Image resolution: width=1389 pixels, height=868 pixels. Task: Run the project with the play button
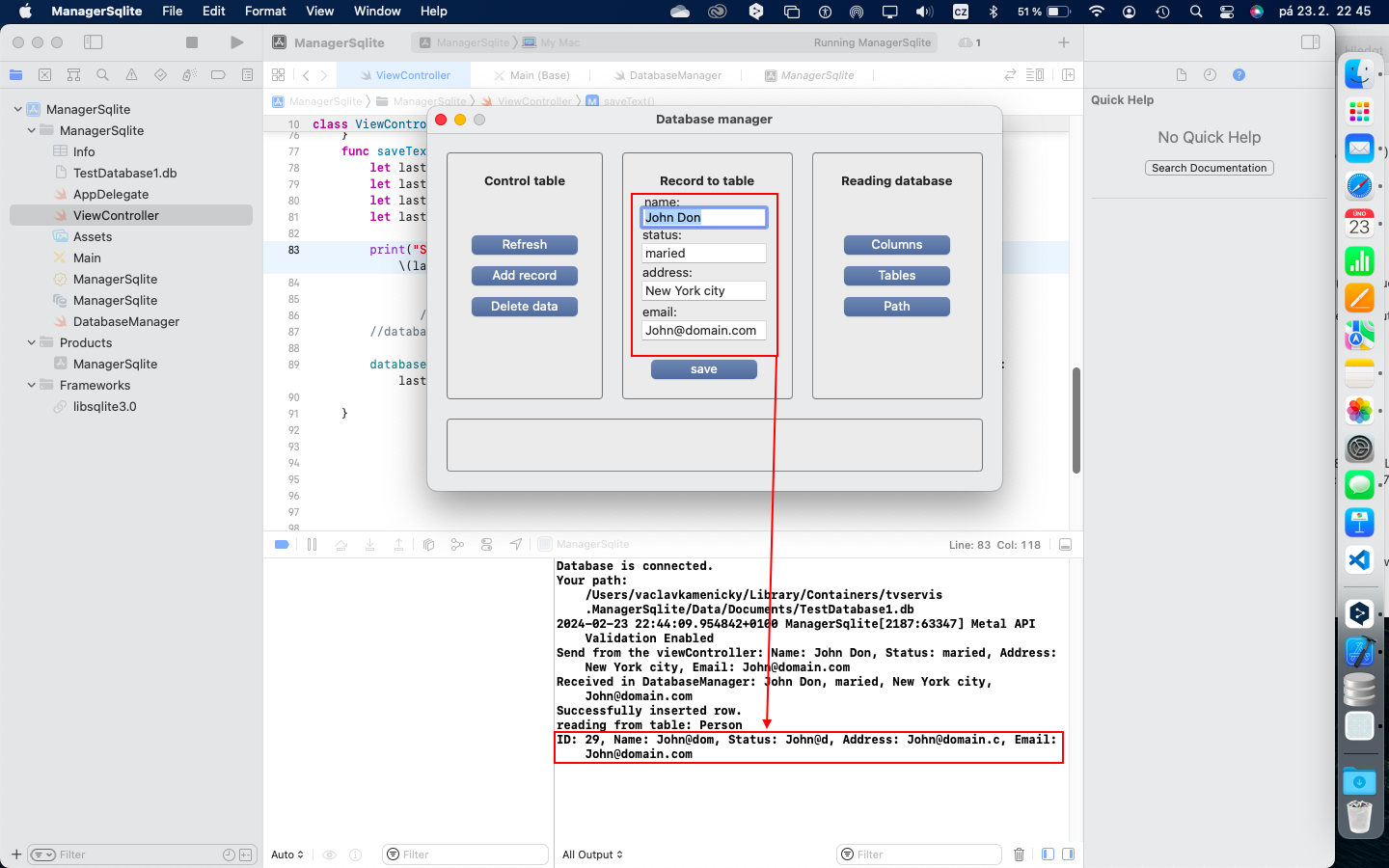click(237, 42)
